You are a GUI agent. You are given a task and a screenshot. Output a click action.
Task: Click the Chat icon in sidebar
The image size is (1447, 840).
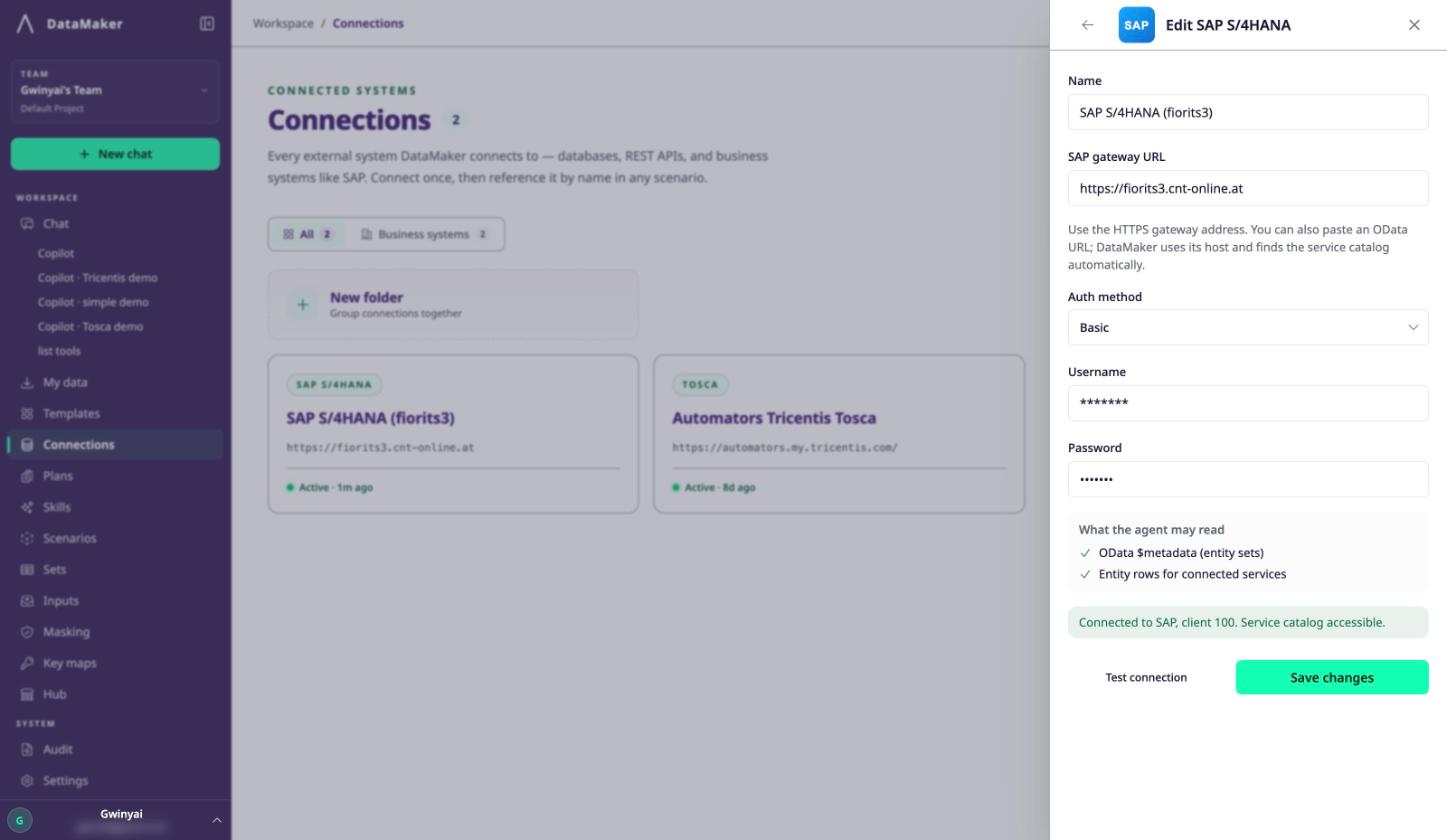tap(27, 224)
